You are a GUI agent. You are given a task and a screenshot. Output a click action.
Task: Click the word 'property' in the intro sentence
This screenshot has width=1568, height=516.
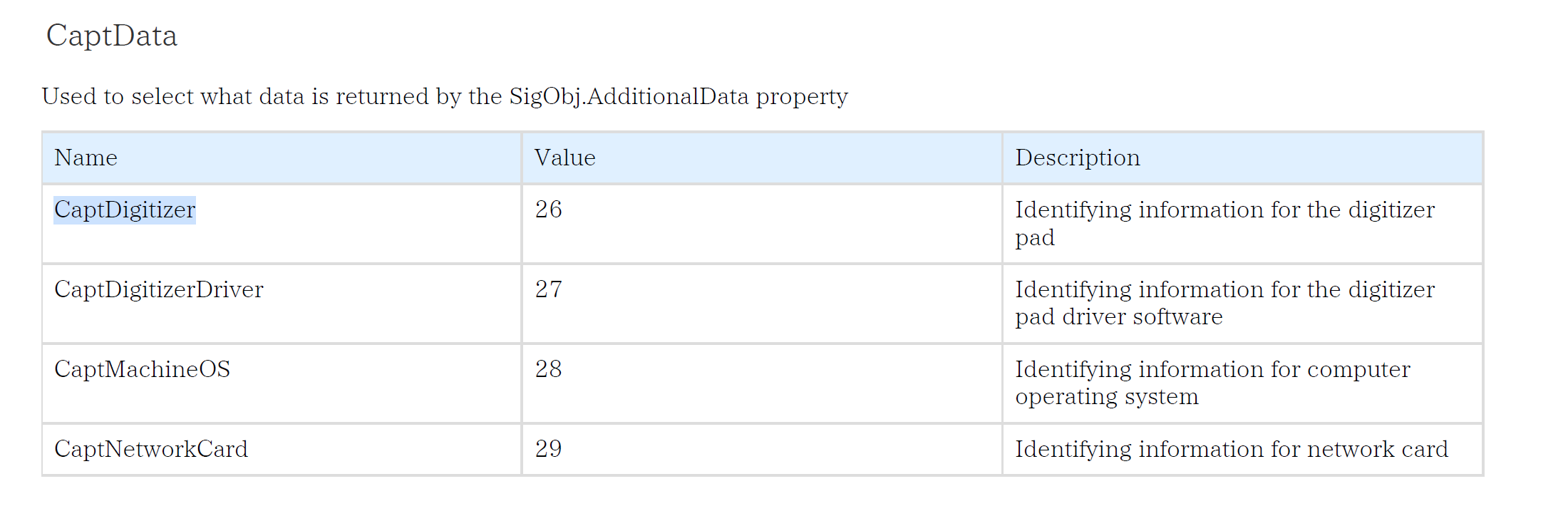[x=802, y=96]
